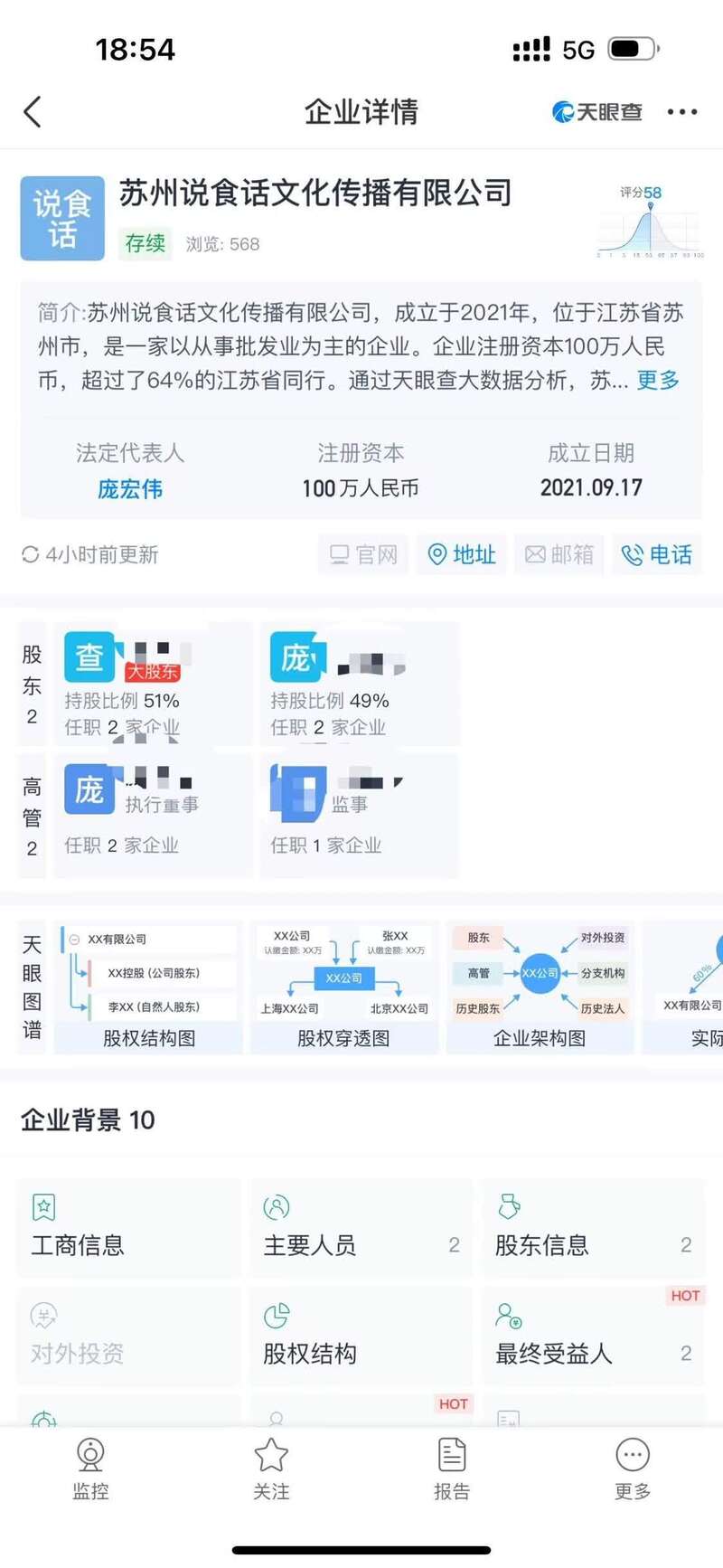Open 最终受益人 section
Viewport: 723px width, 1568px height.
pyautogui.click(x=594, y=1337)
